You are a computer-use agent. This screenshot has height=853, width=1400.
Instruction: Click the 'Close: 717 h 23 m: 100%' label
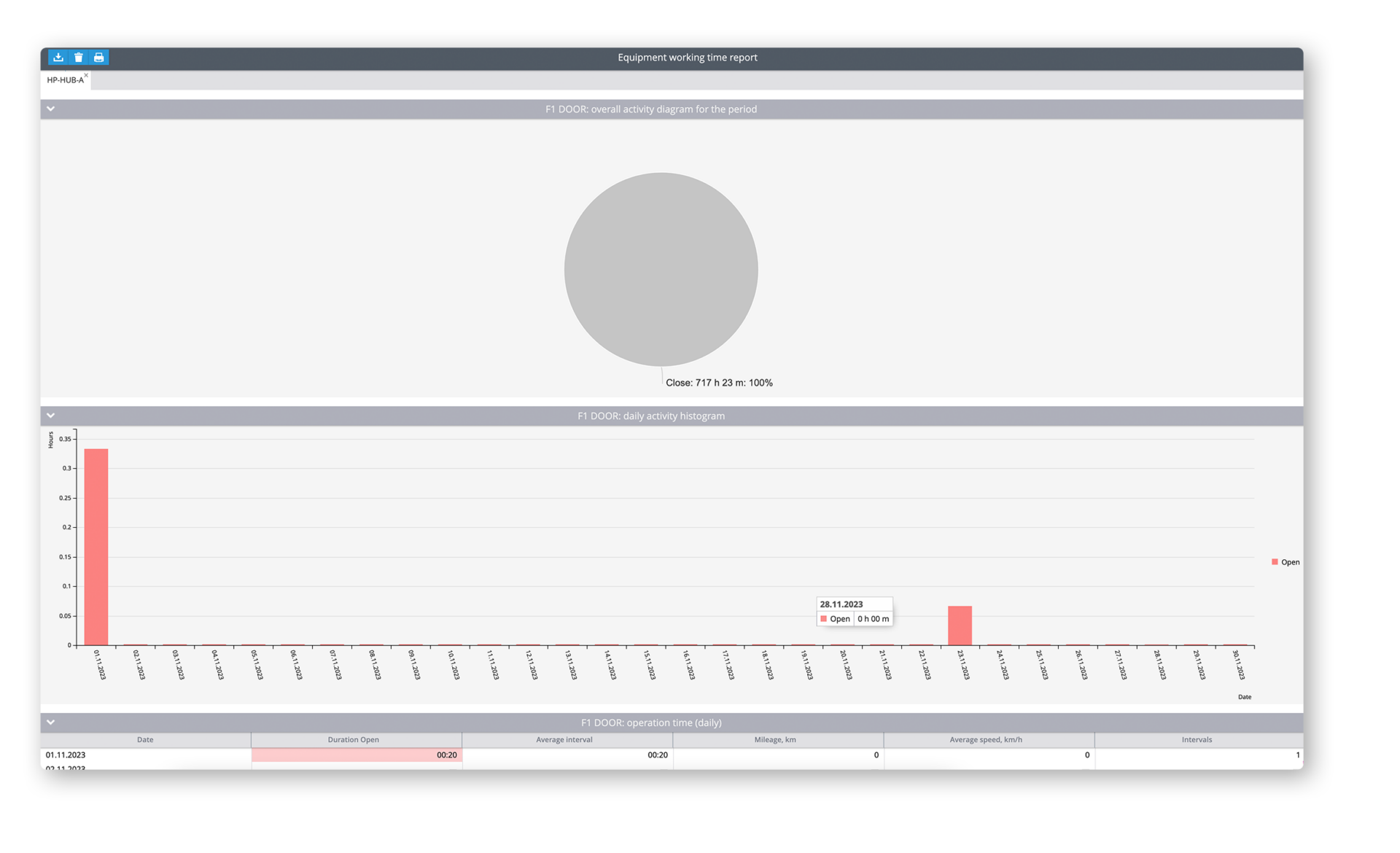[719, 383]
